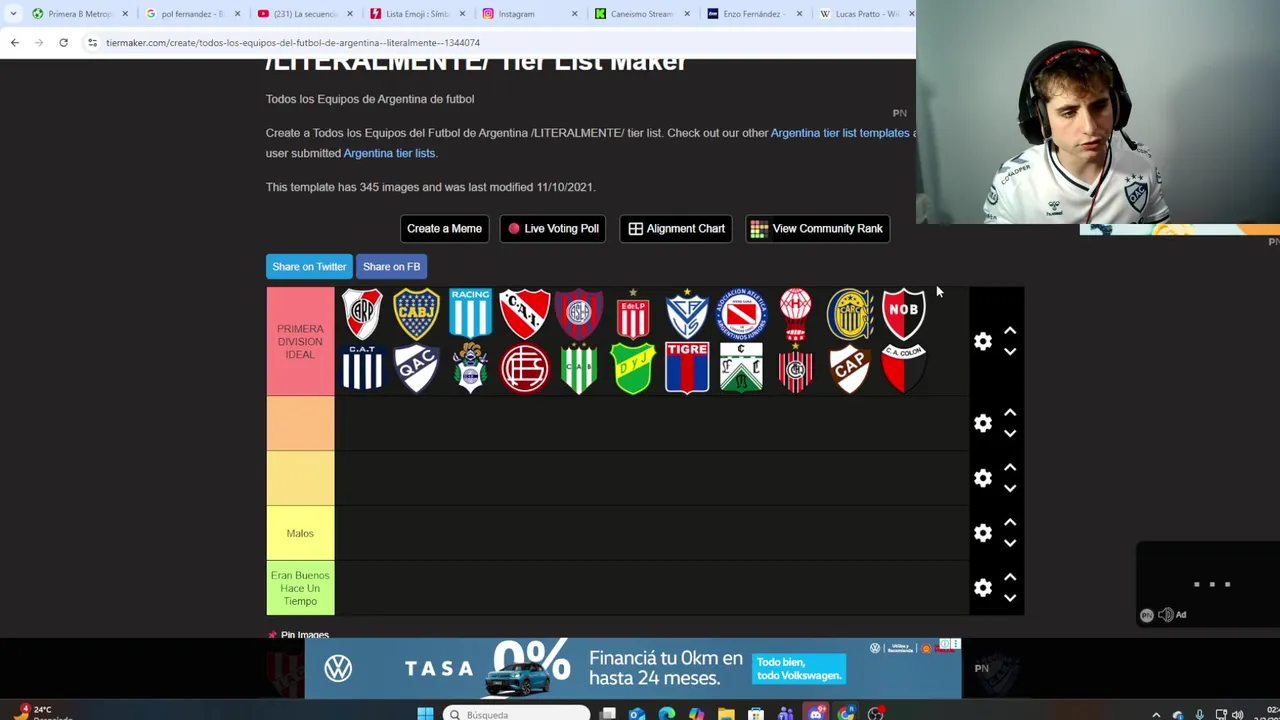Viewport: 1280px width, 720px height.
Task: Open the Alignment Chart
Action: 676,229
